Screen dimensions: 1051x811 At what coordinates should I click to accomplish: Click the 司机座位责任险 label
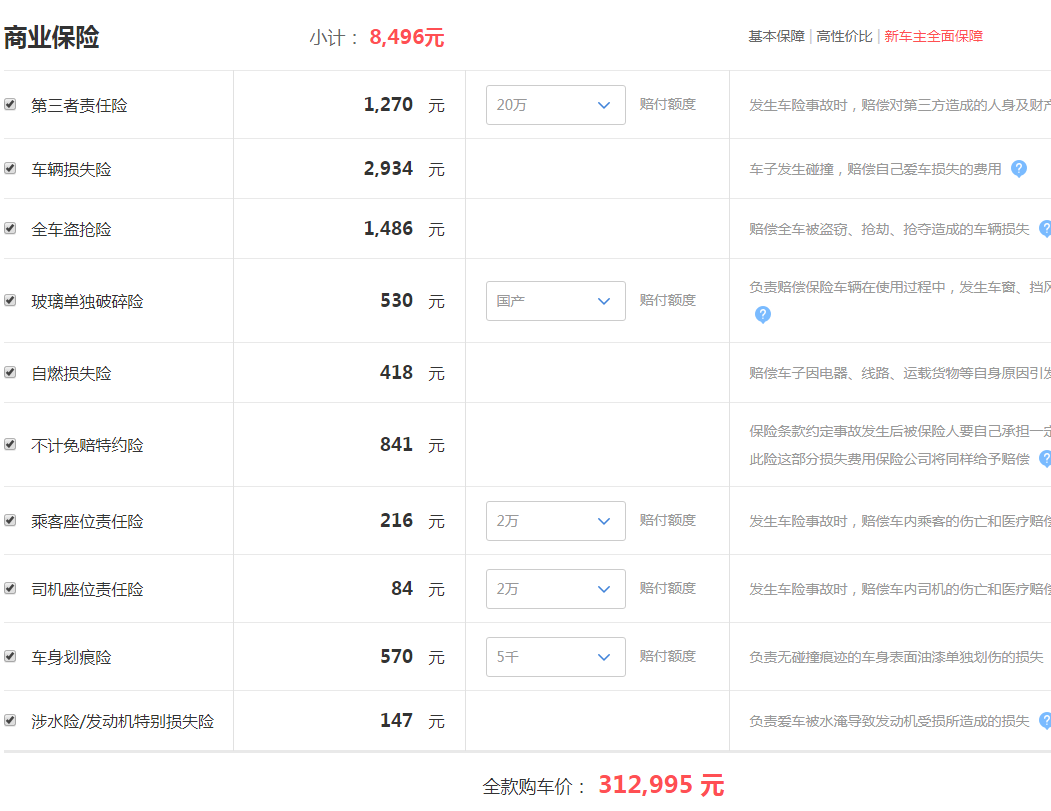(87, 589)
